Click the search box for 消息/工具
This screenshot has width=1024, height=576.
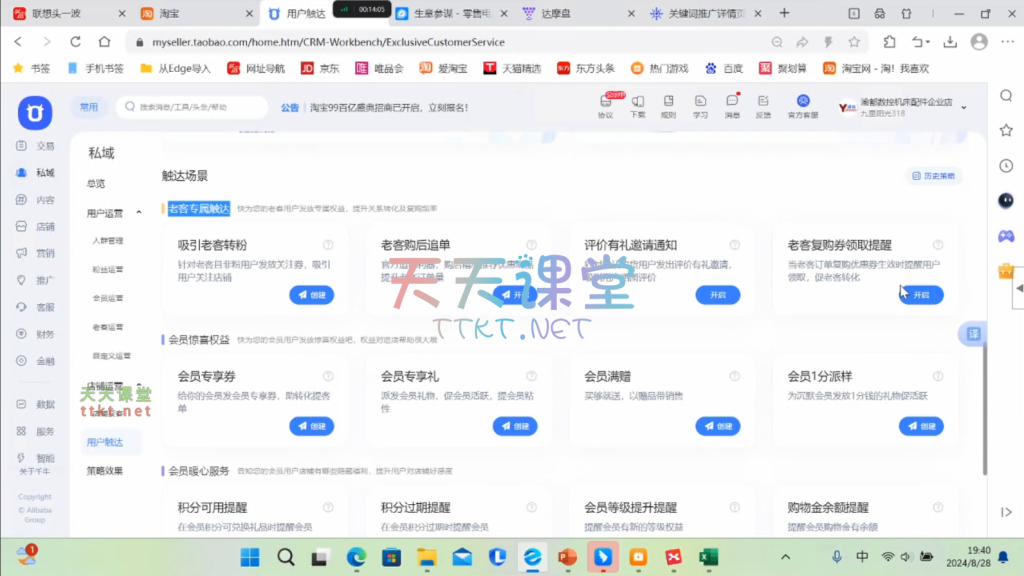pyautogui.click(x=192, y=107)
